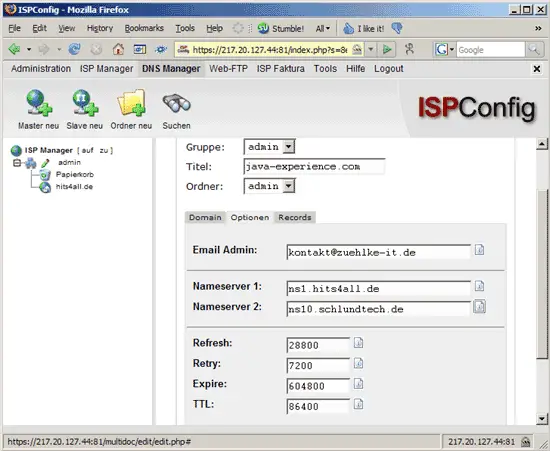Click the Papierkorb recycle bin icon
The height and width of the screenshot is (451, 550).
click(x=45, y=175)
